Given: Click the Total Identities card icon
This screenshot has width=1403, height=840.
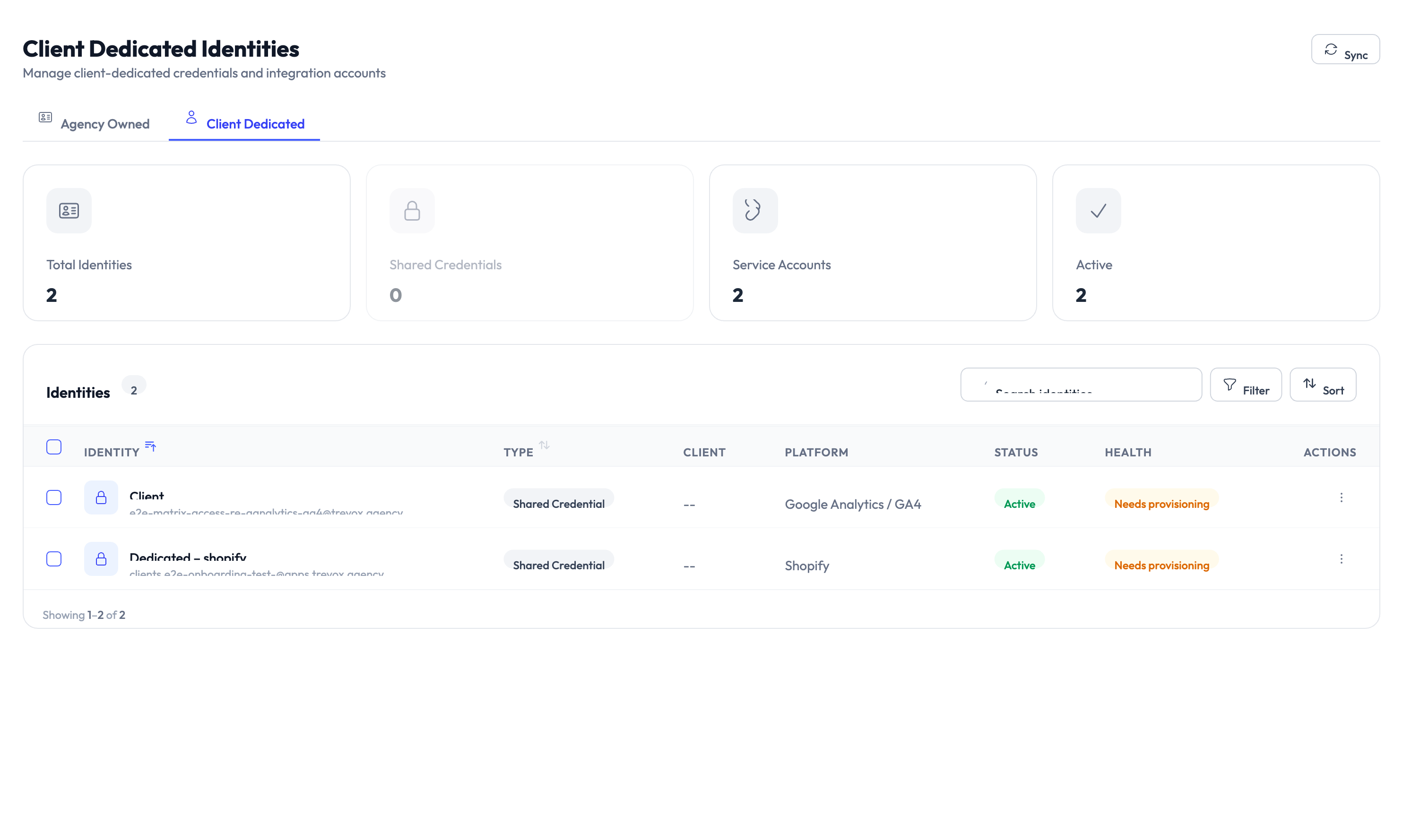Looking at the screenshot, I should 68,210.
